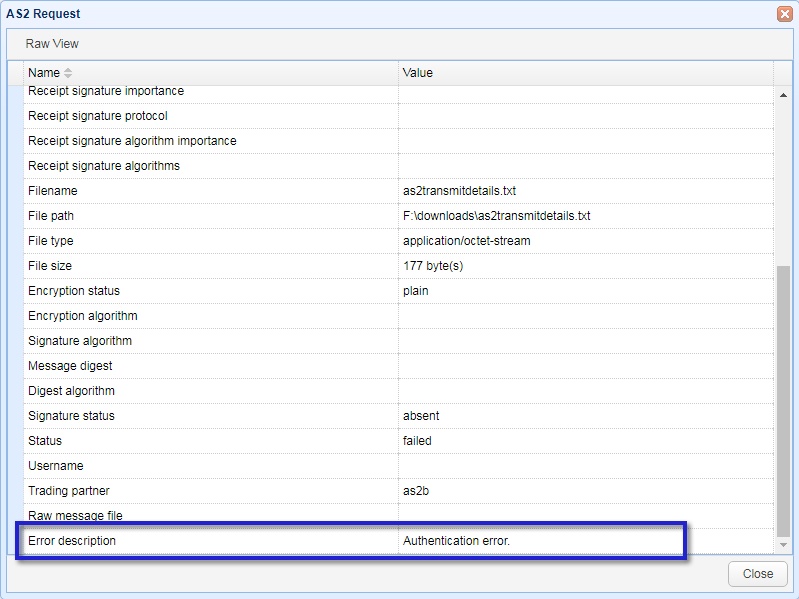Viewport: 799px width, 599px height.
Task: Click scrollbar up arrow
Action: pos(783,95)
